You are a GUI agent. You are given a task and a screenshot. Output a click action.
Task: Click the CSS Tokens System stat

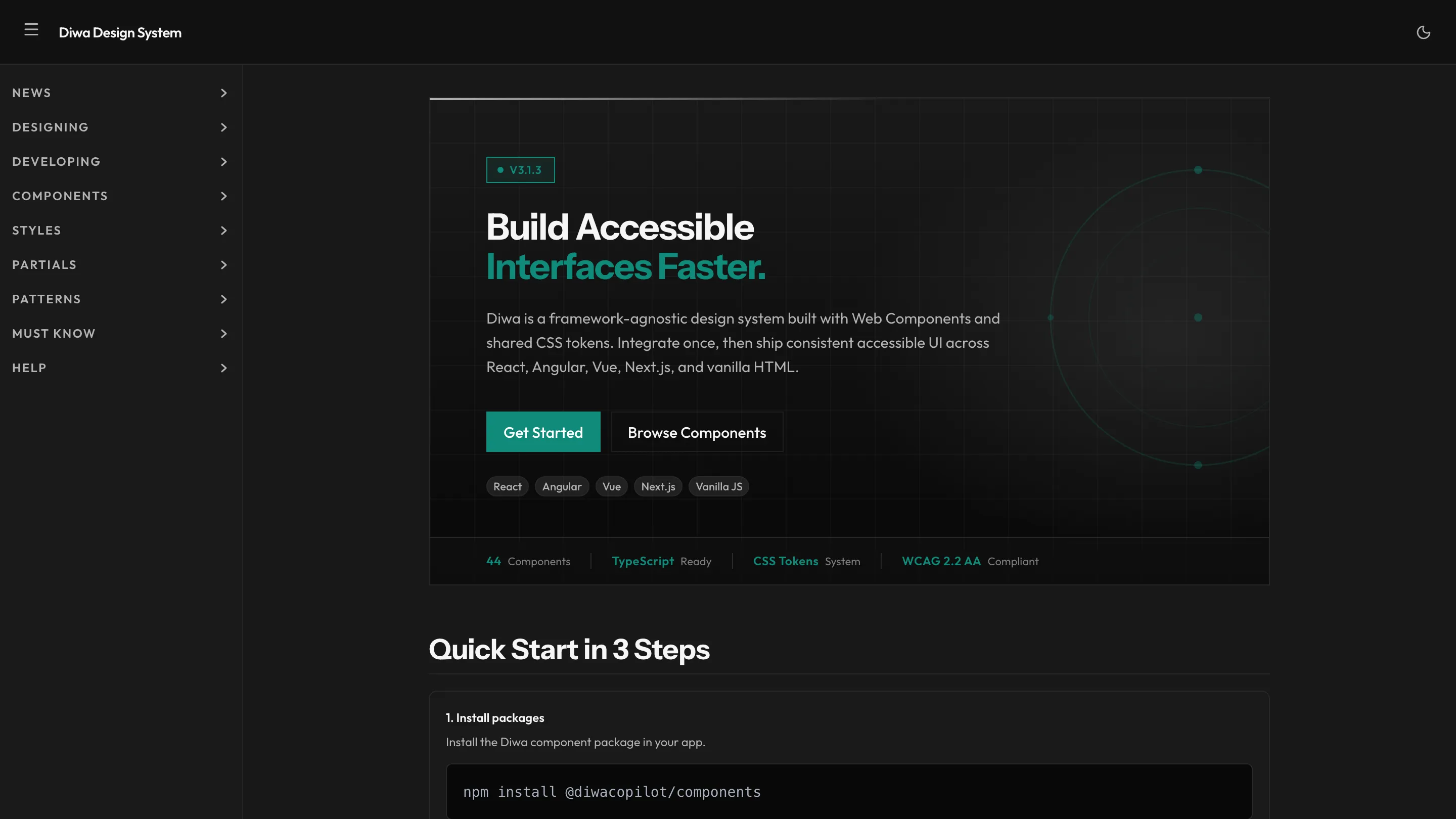[x=806, y=561]
